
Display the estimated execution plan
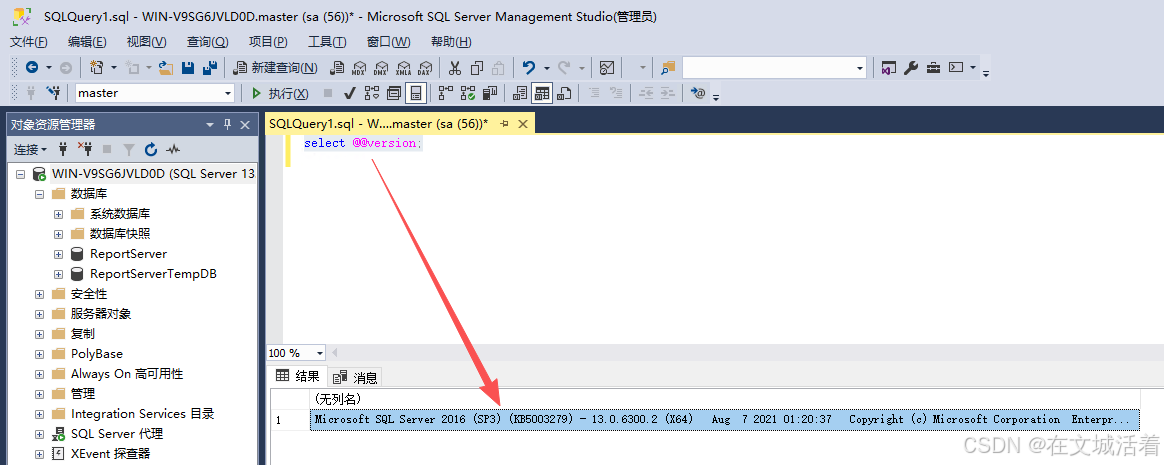point(371,93)
